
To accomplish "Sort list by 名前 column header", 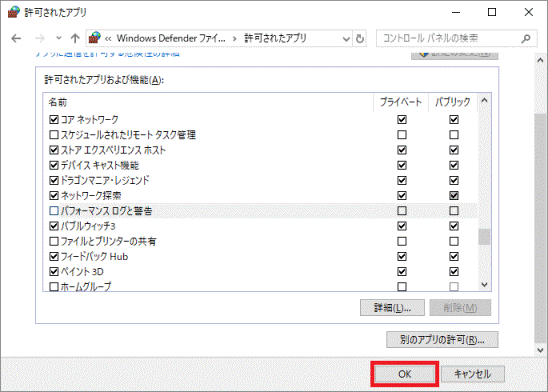I will point(208,102).
